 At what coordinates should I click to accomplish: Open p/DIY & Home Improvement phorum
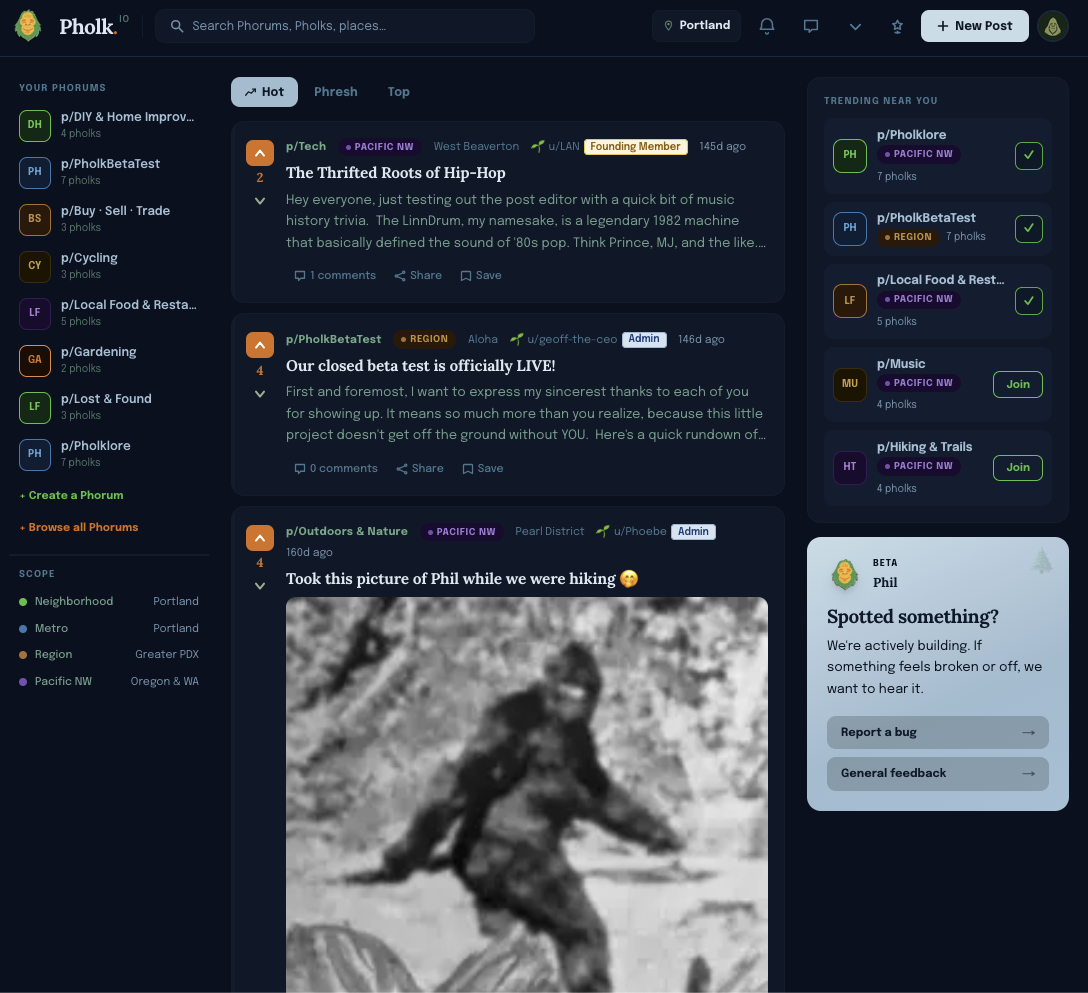109,125
